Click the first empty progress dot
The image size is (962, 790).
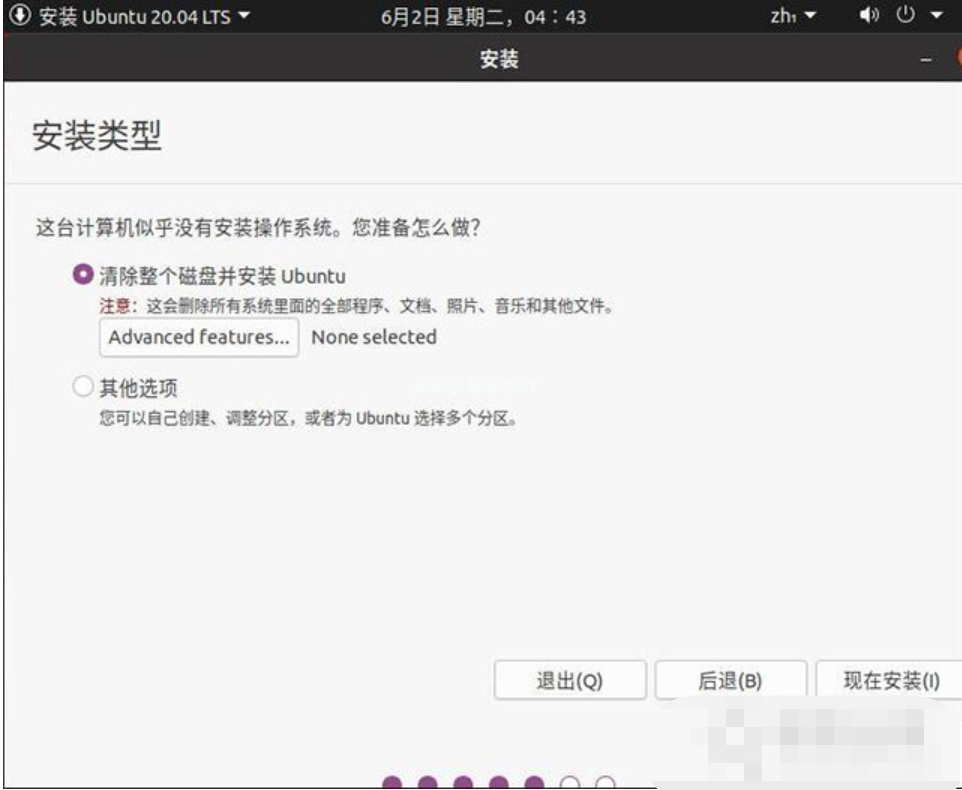pos(570,783)
